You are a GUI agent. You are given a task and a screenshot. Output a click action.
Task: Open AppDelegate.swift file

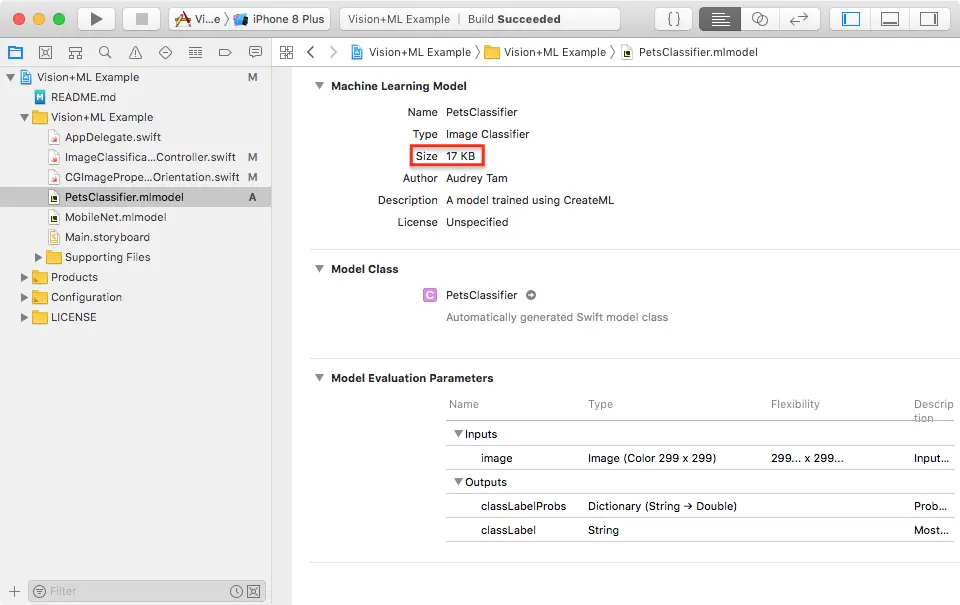113,137
